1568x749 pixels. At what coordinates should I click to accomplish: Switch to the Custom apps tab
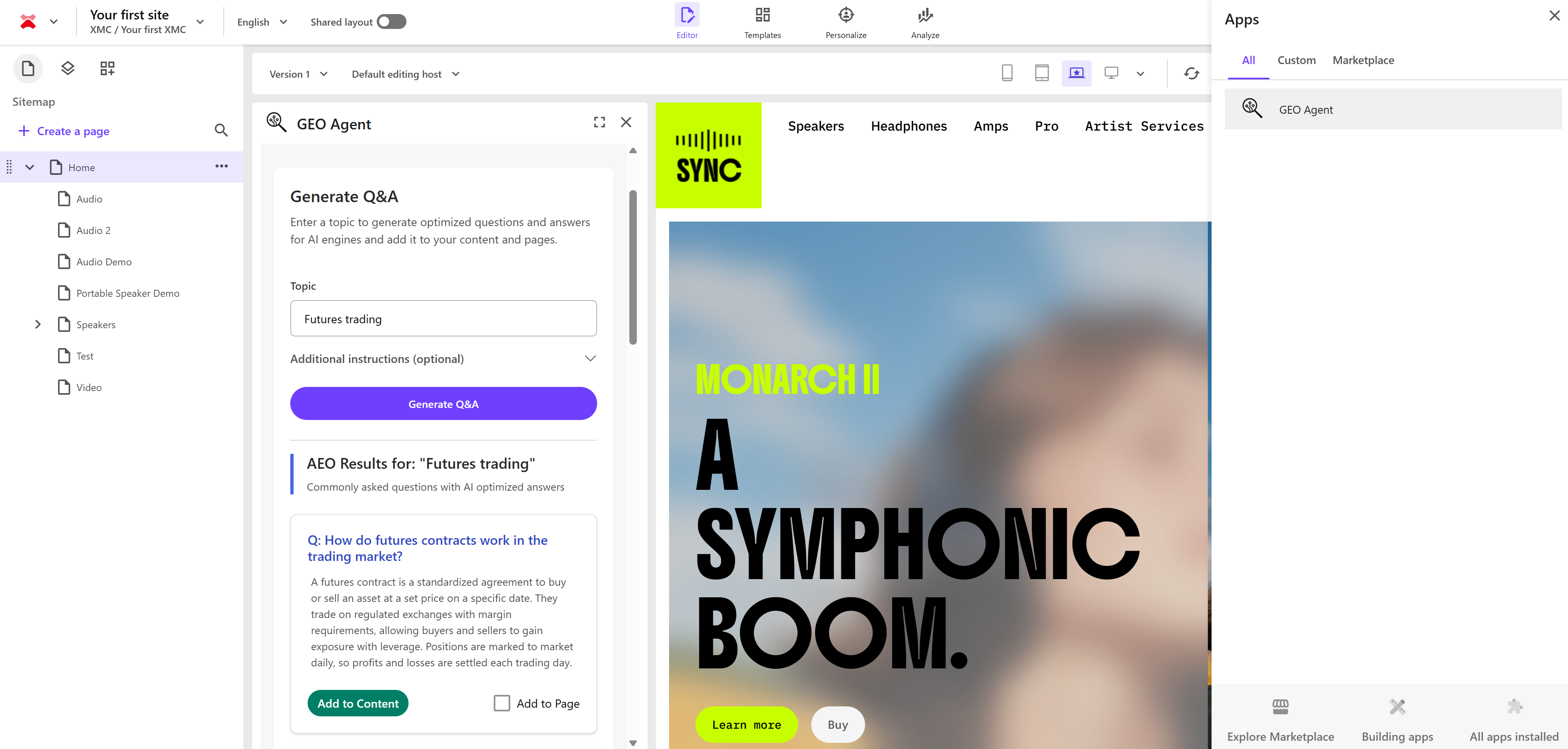[x=1296, y=60]
